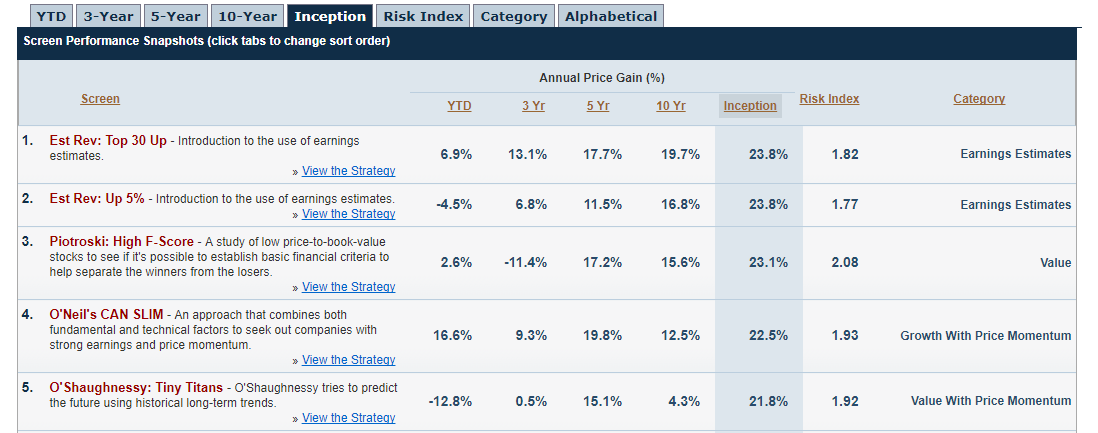The width and height of the screenshot is (1098, 433).
Task: View the Strategy for O'Shaughnessy: Tiny Titans
Action: click(x=348, y=418)
